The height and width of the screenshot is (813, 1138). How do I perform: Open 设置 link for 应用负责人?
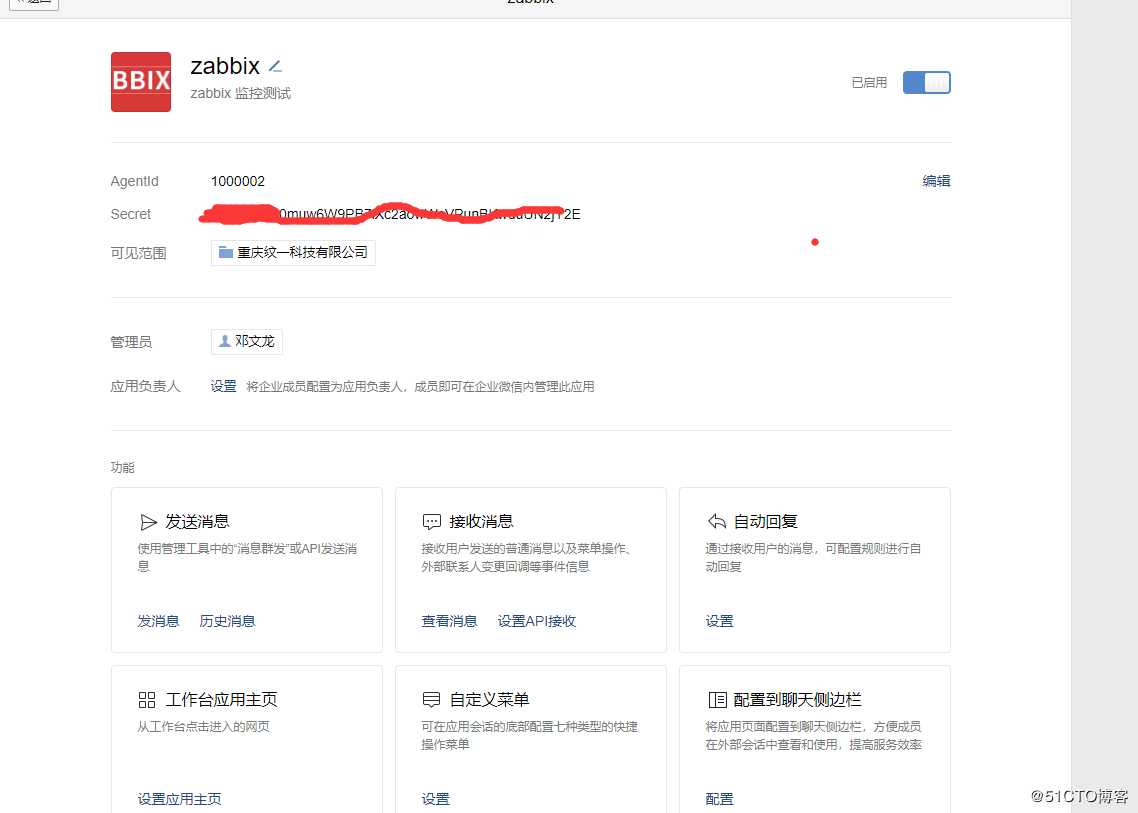point(224,386)
